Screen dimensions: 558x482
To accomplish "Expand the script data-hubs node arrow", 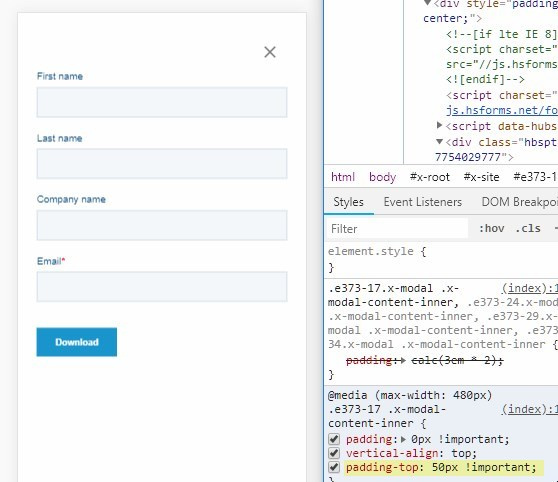I will (439, 125).
